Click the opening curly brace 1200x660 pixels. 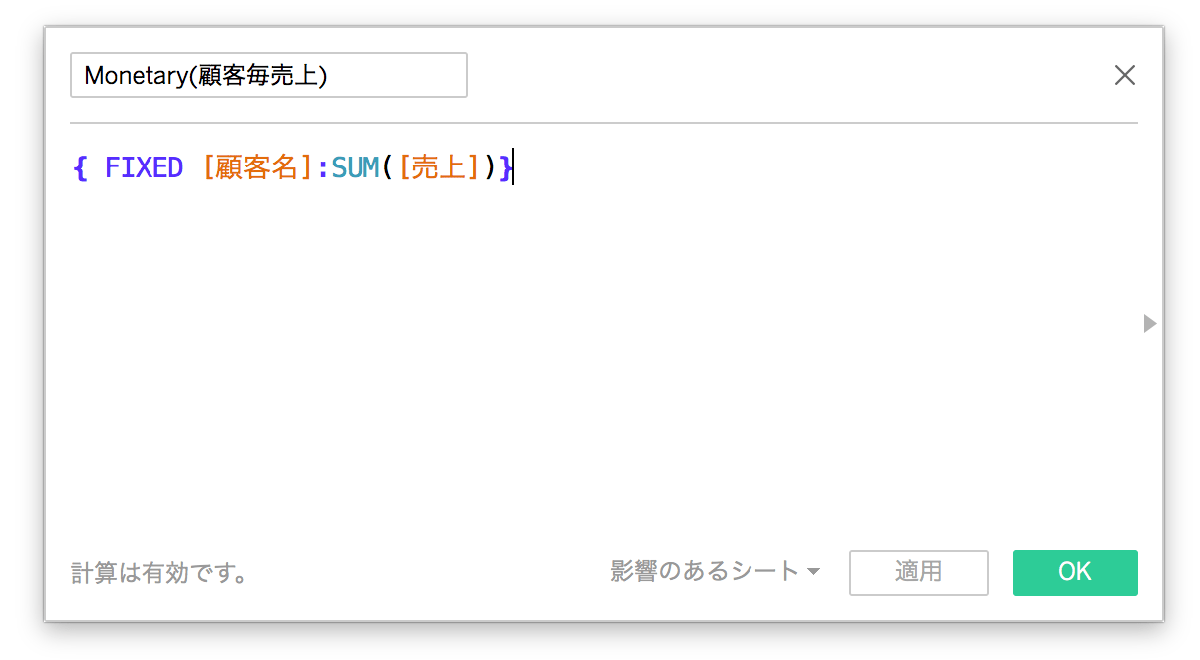81,168
